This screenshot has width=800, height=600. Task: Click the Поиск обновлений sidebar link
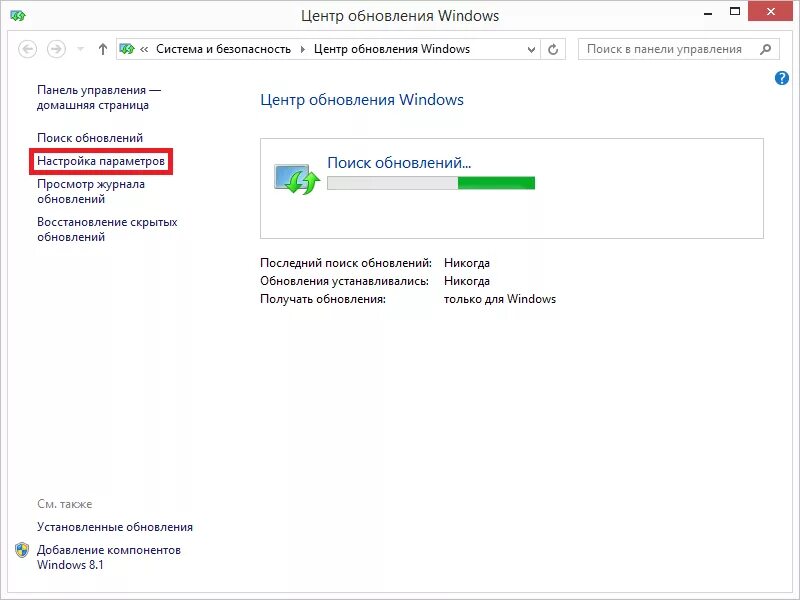[x=90, y=138]
